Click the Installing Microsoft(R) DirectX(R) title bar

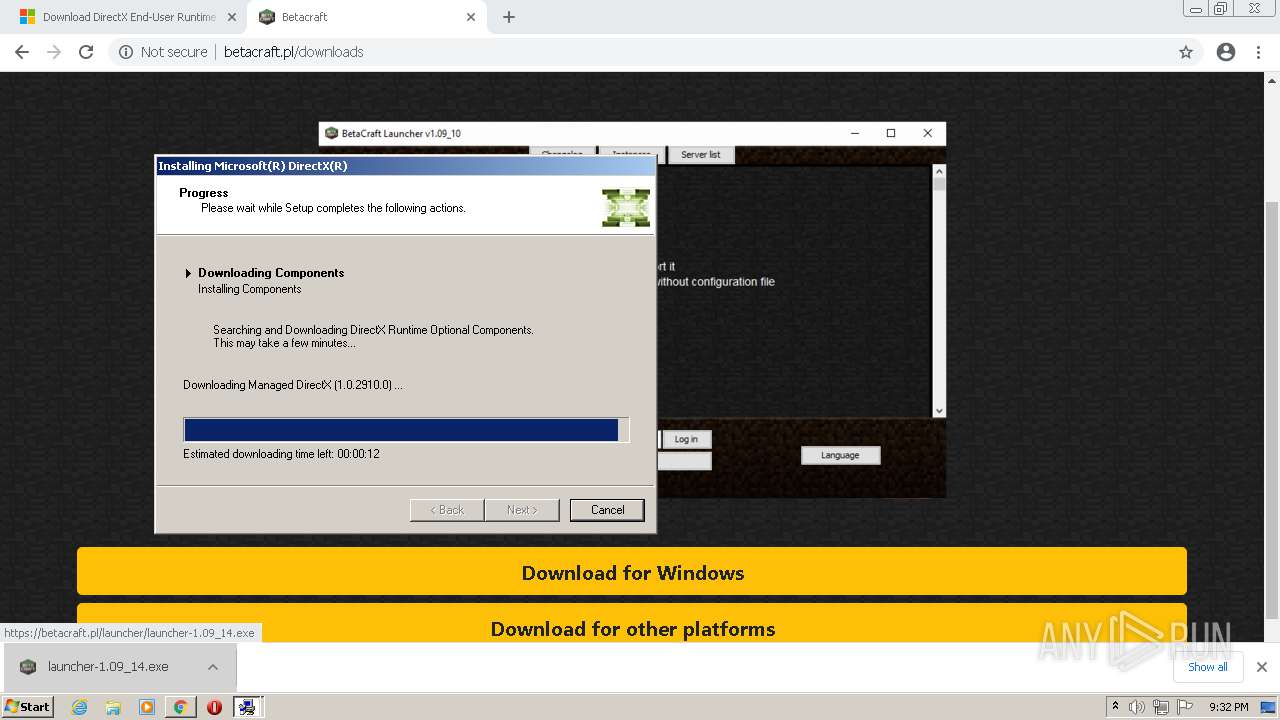[x=405, y=166]
